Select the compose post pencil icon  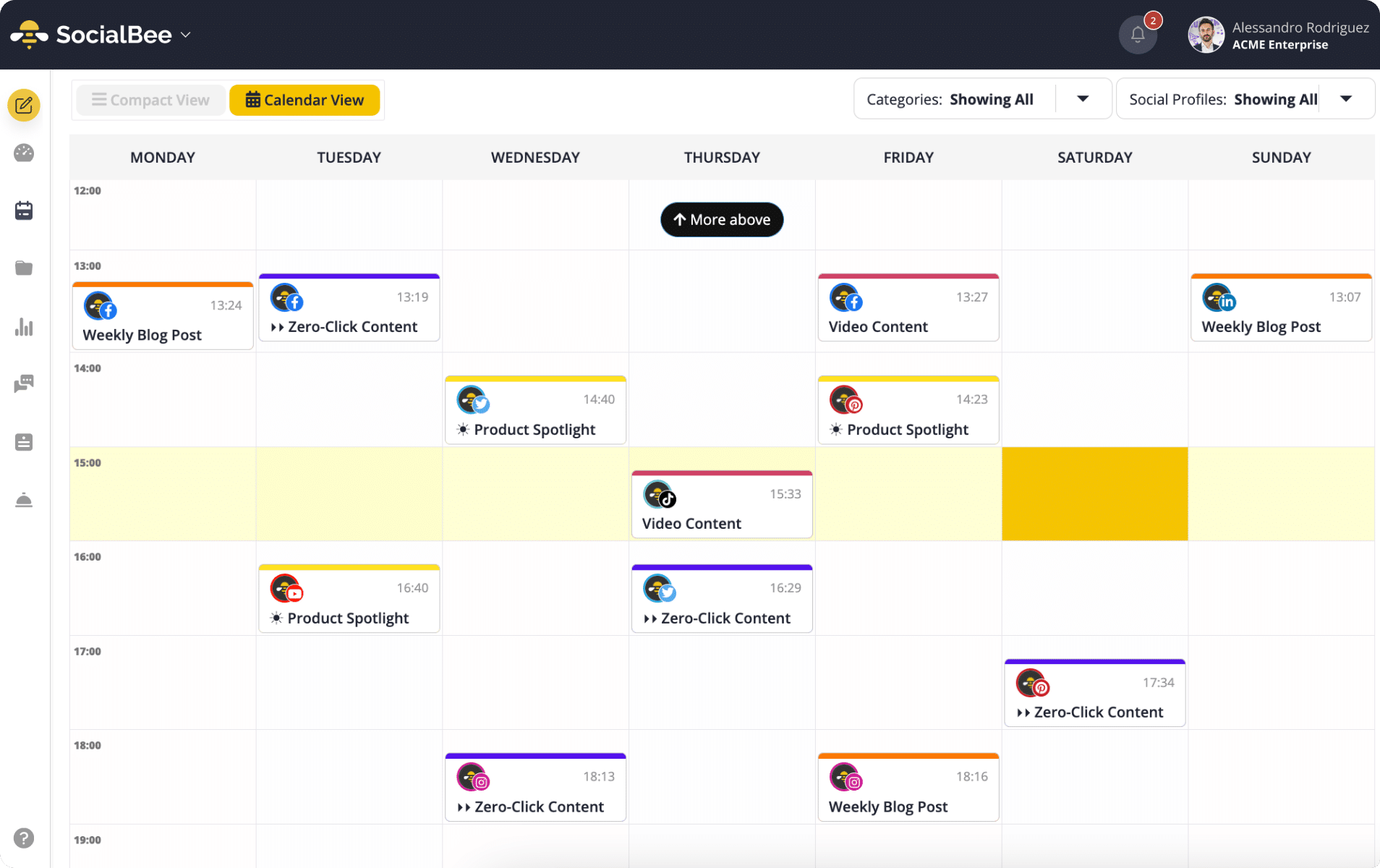[24, 105]
